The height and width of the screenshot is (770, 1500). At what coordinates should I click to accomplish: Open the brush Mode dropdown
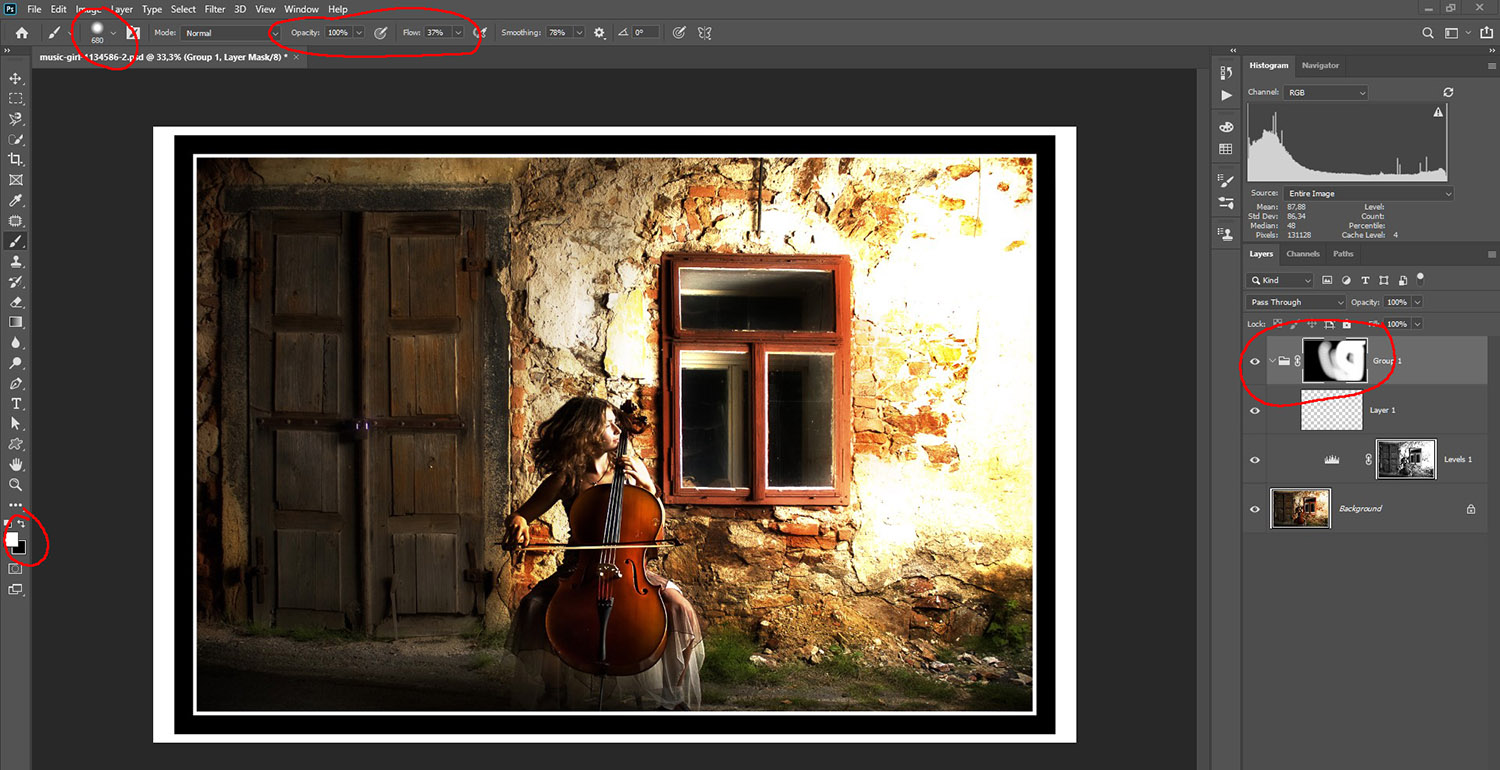click(x=231, y=33)
